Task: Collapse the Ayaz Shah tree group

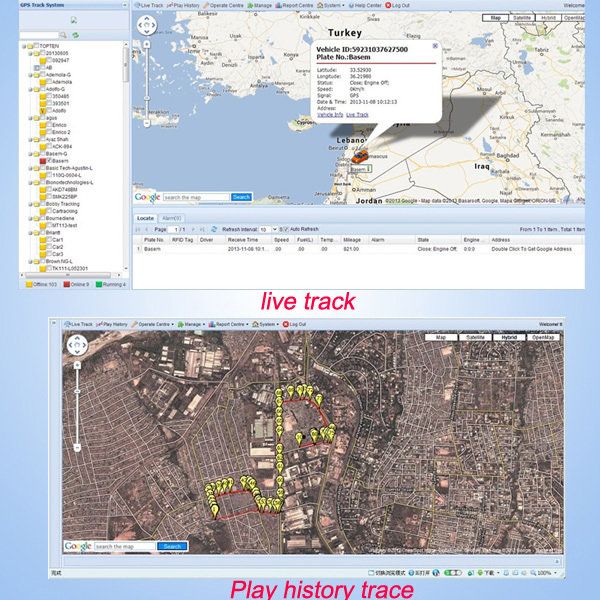Action: [x=30, y=139]
